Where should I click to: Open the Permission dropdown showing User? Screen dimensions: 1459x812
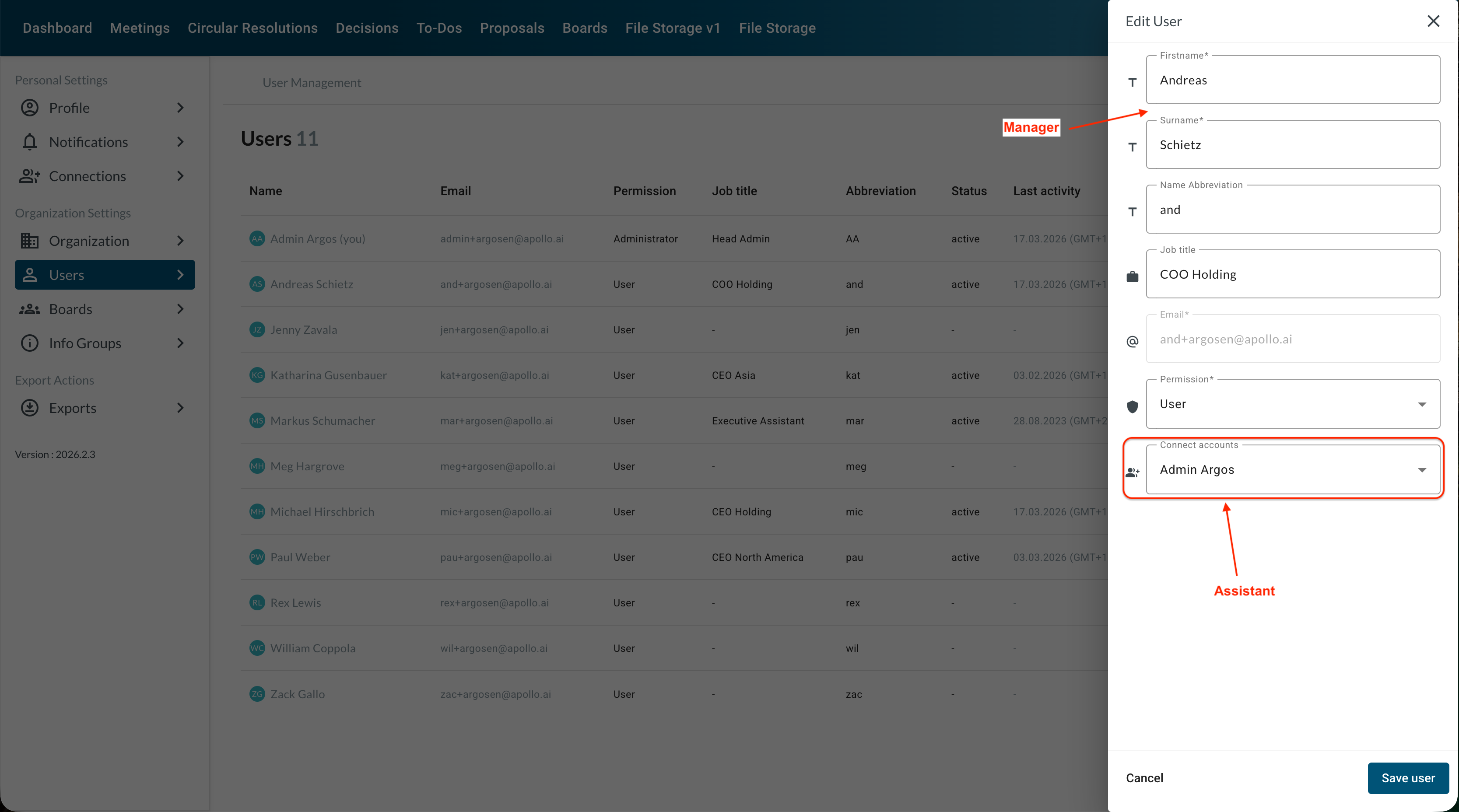[x=1292, y=404]
